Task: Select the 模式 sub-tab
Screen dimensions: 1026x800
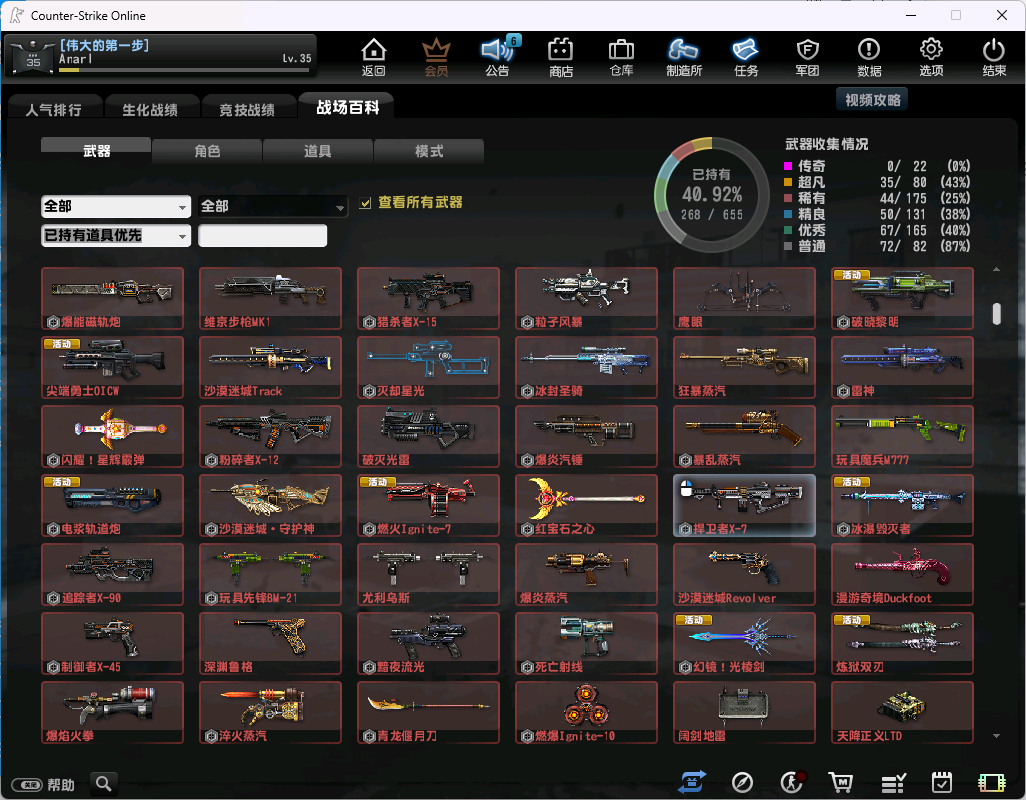Action: click(x=429, y=151)
